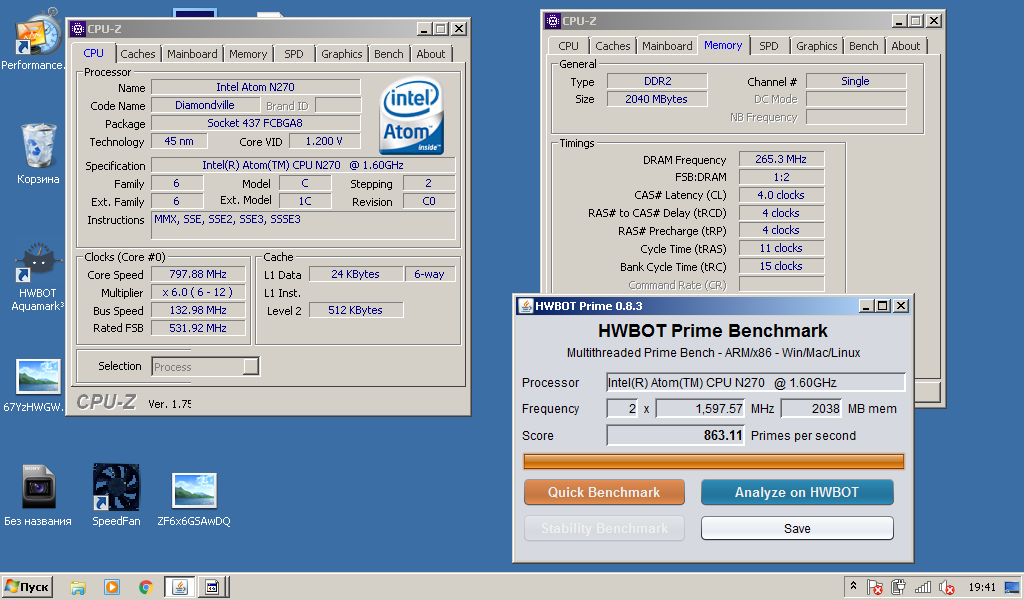Click safely remove hardware tray icon

899,588
